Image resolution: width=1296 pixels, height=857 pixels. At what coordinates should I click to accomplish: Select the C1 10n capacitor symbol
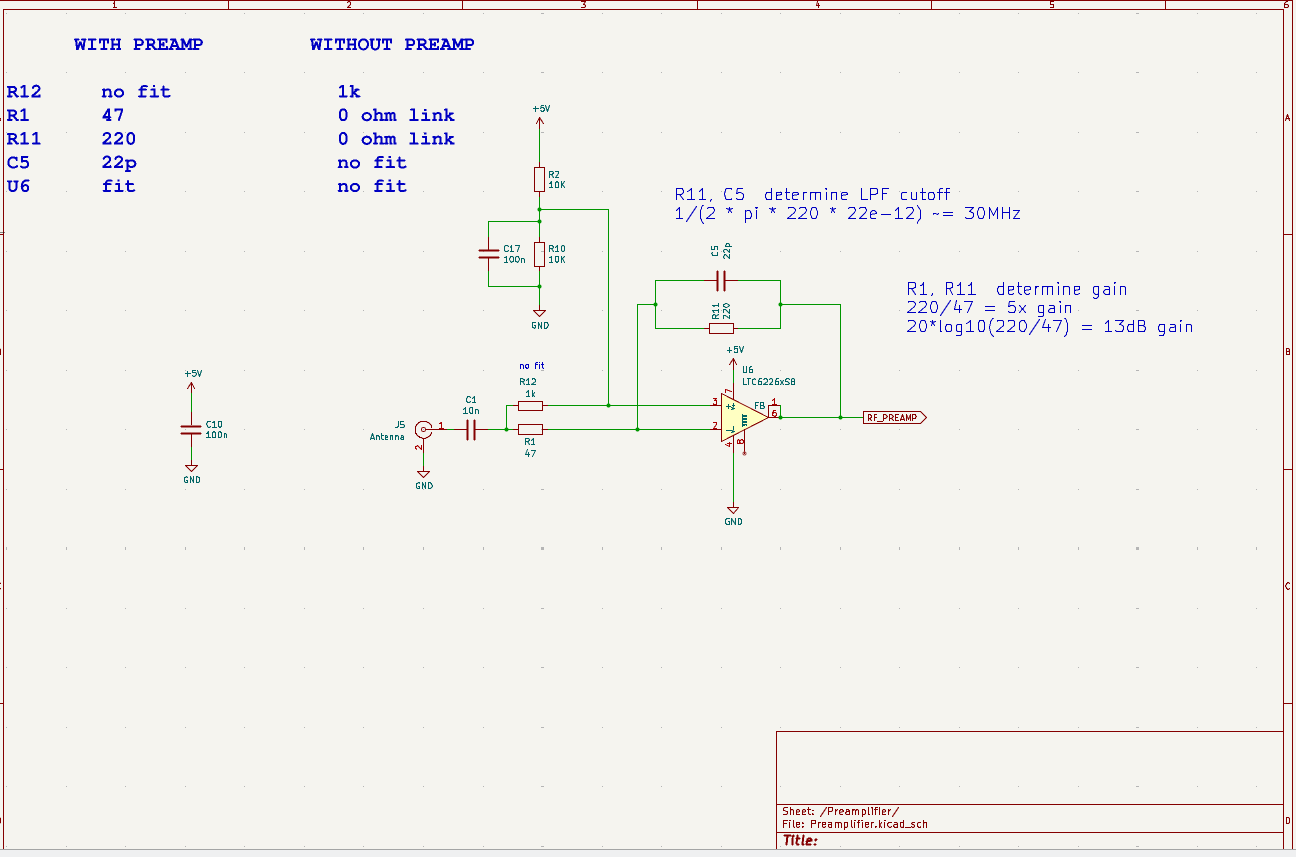471,429
